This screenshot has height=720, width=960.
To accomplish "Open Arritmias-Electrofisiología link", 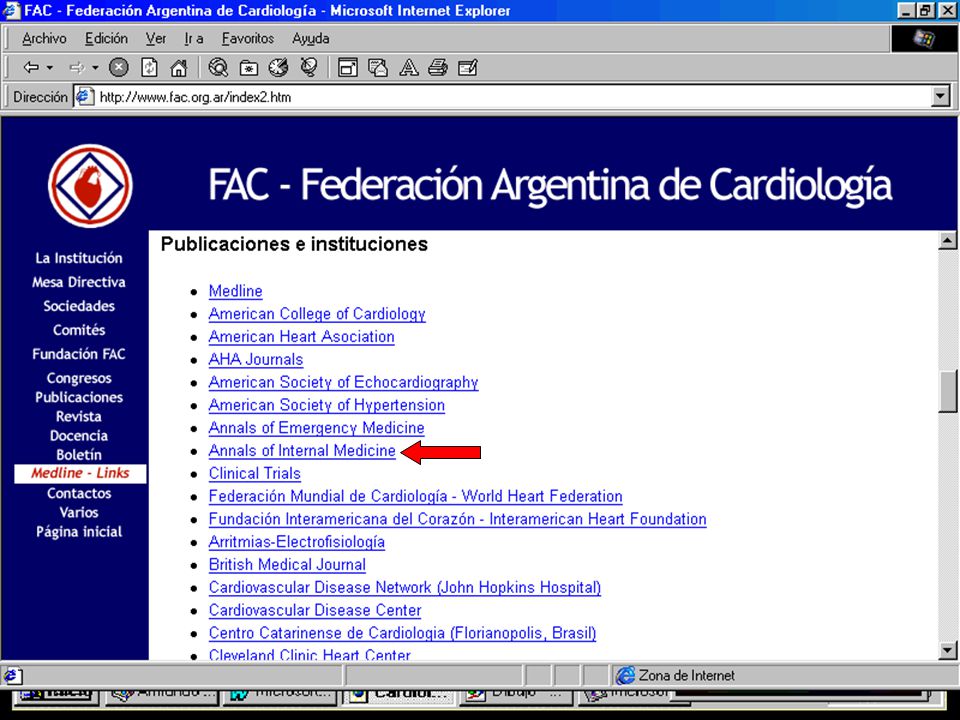I will [x=296, y=542].
